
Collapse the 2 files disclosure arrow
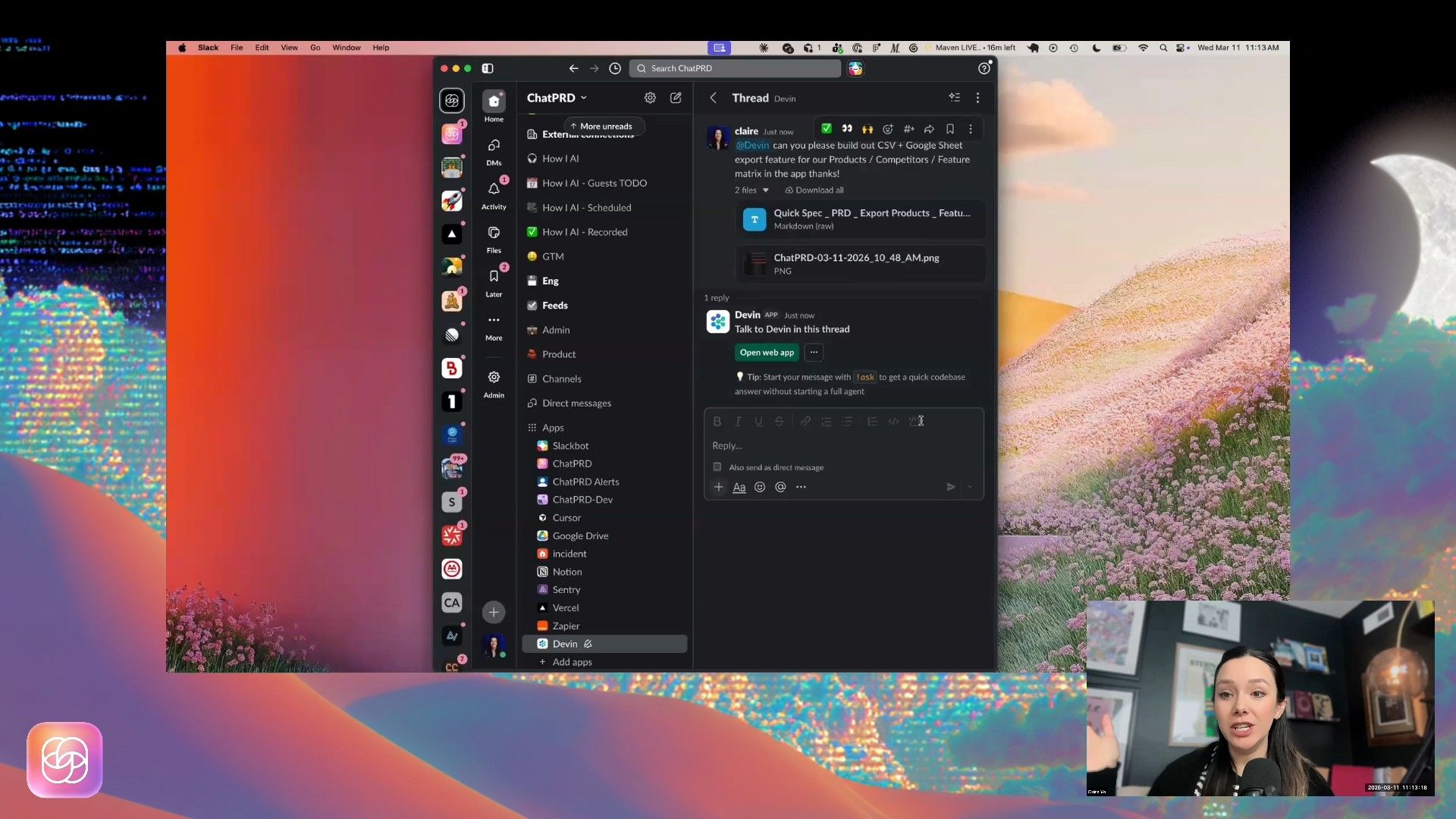pos(766,190)
